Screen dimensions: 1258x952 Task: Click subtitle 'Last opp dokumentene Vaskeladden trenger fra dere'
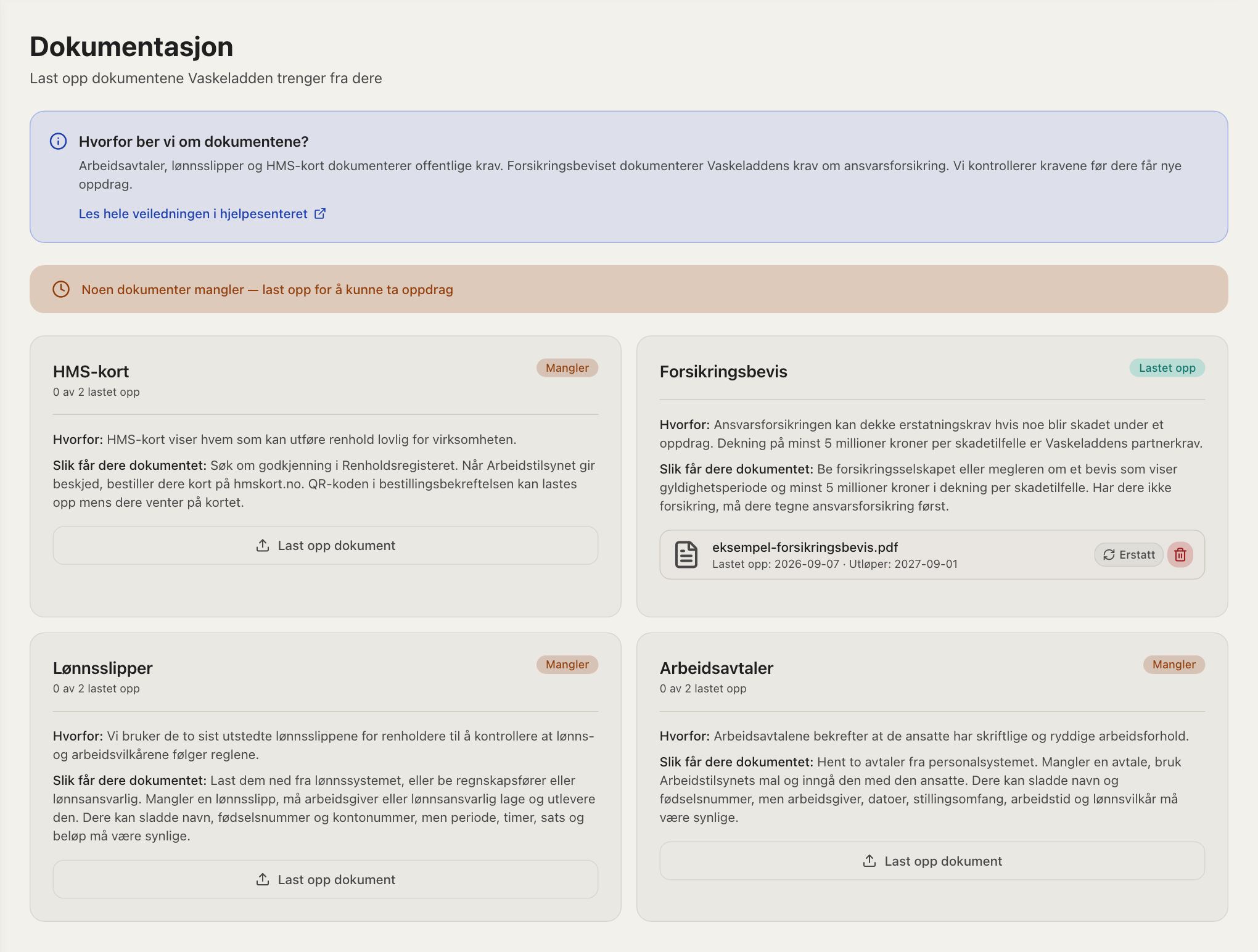(206, 78)
